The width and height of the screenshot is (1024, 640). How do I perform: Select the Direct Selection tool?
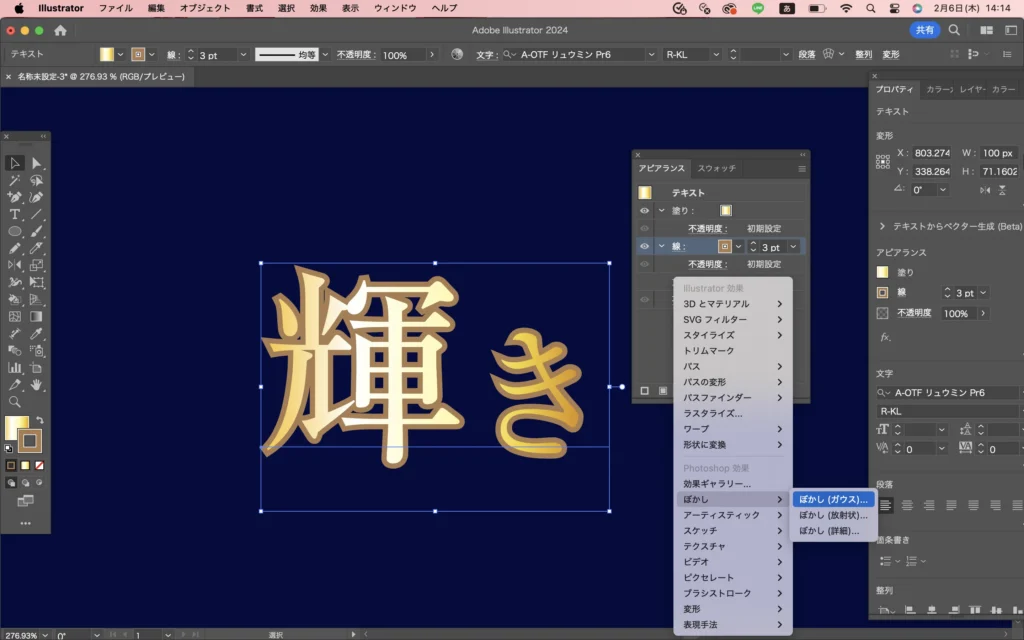point(37,163)
